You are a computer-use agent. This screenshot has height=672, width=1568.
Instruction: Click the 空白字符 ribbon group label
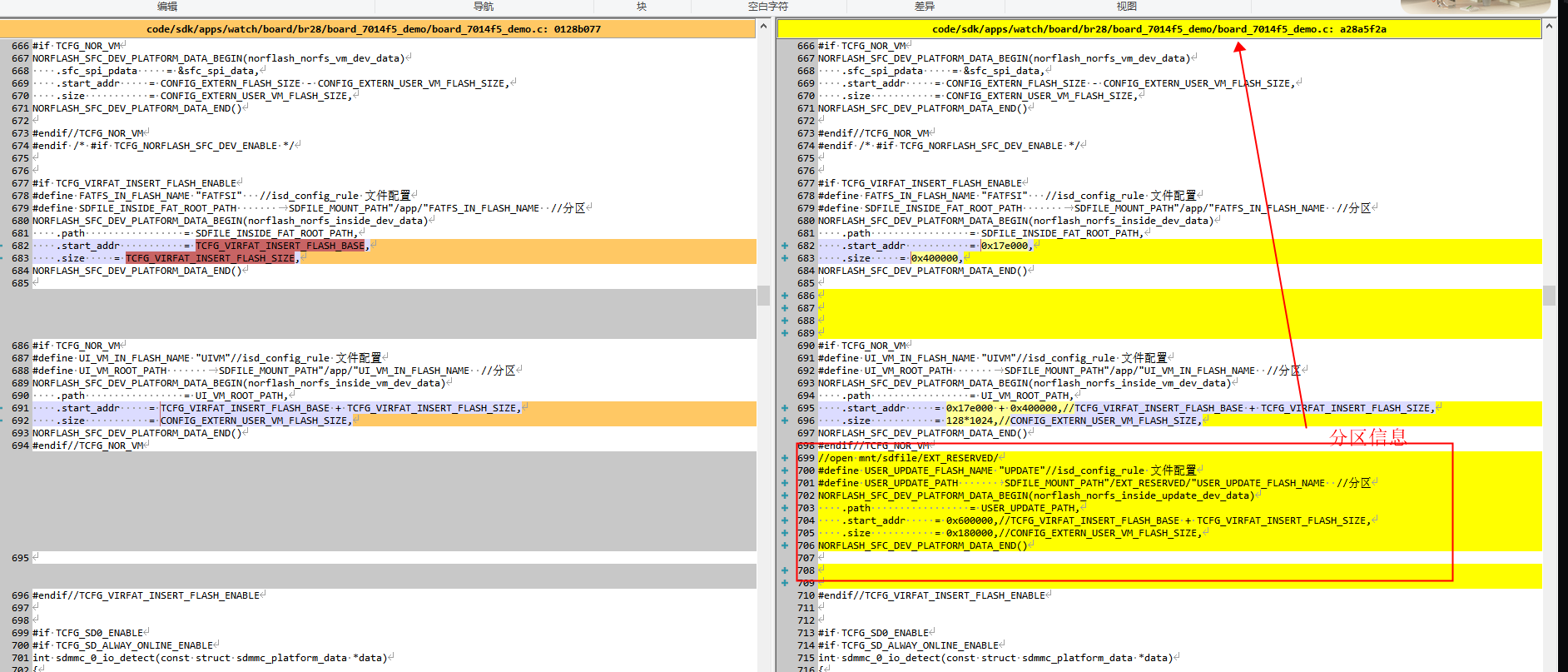coord(768,7)
